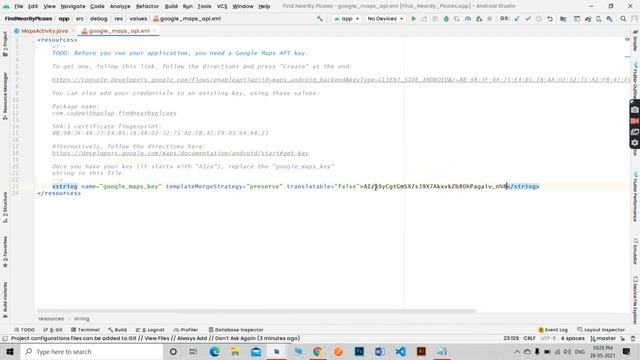640x360 pixels.
Task: Open the TODO tool window
Action: coord(24,330)
